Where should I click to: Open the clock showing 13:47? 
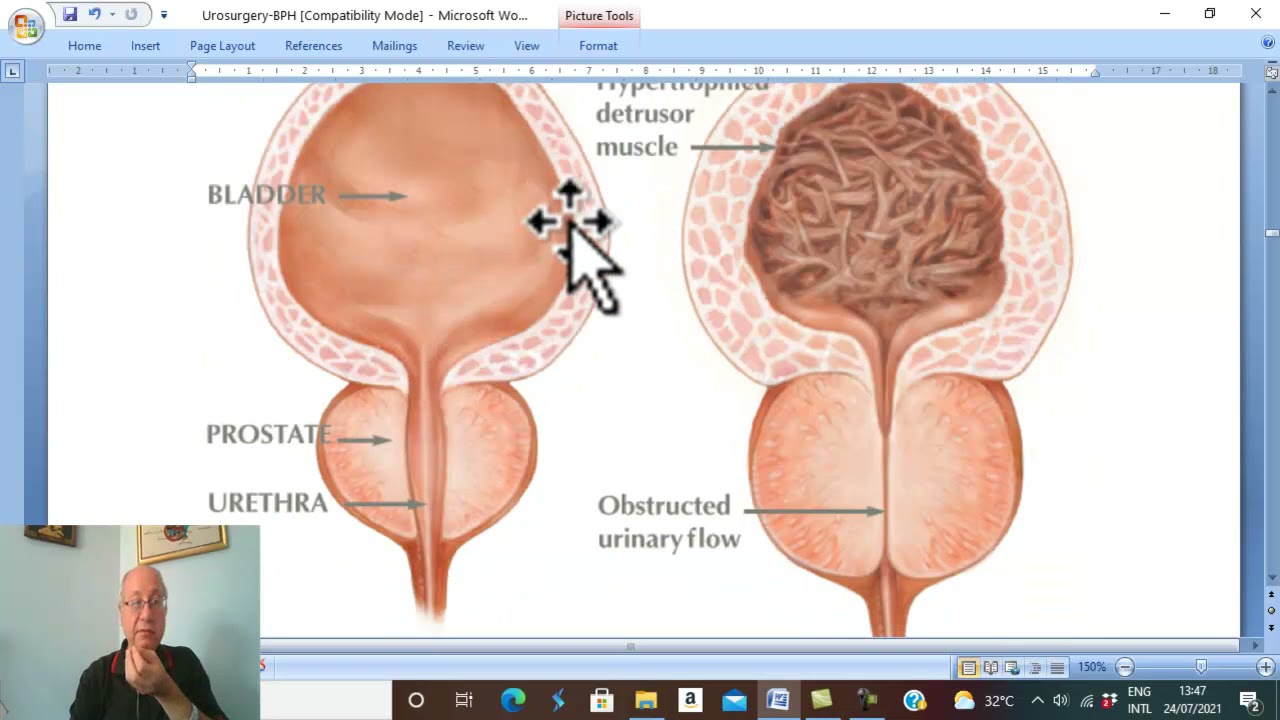click(1192, 700)
